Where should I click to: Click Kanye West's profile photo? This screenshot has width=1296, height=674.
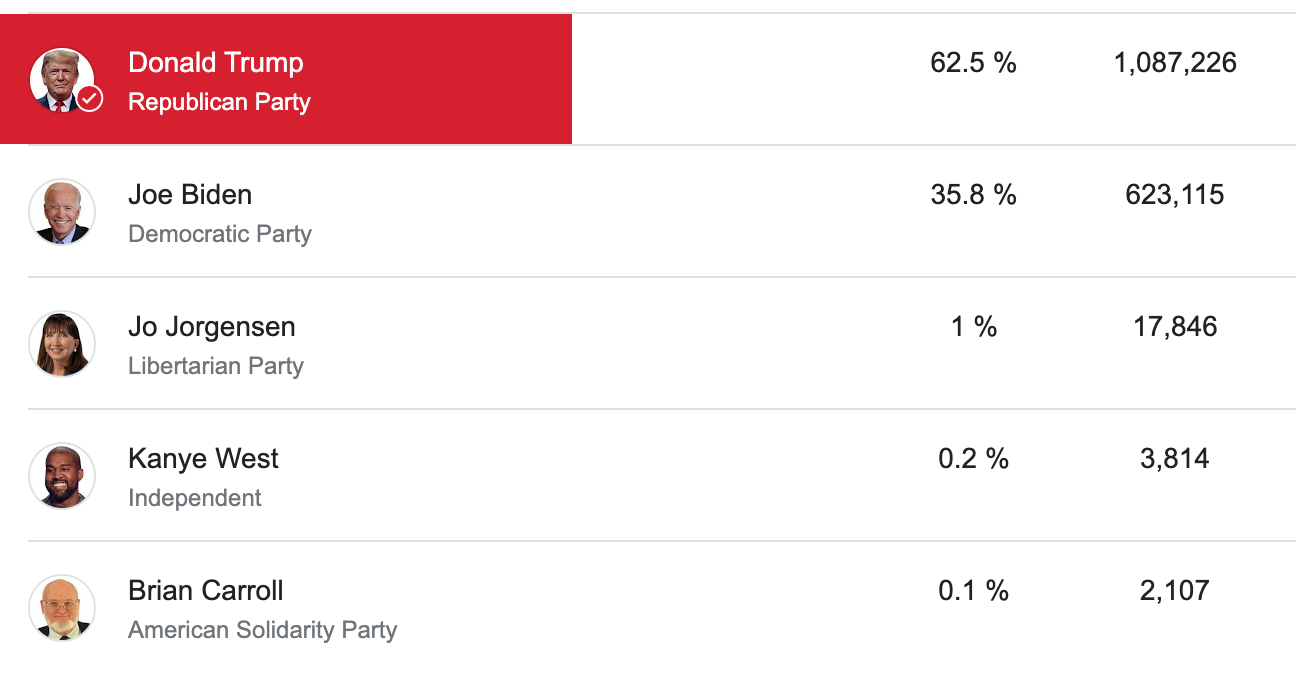62,476
